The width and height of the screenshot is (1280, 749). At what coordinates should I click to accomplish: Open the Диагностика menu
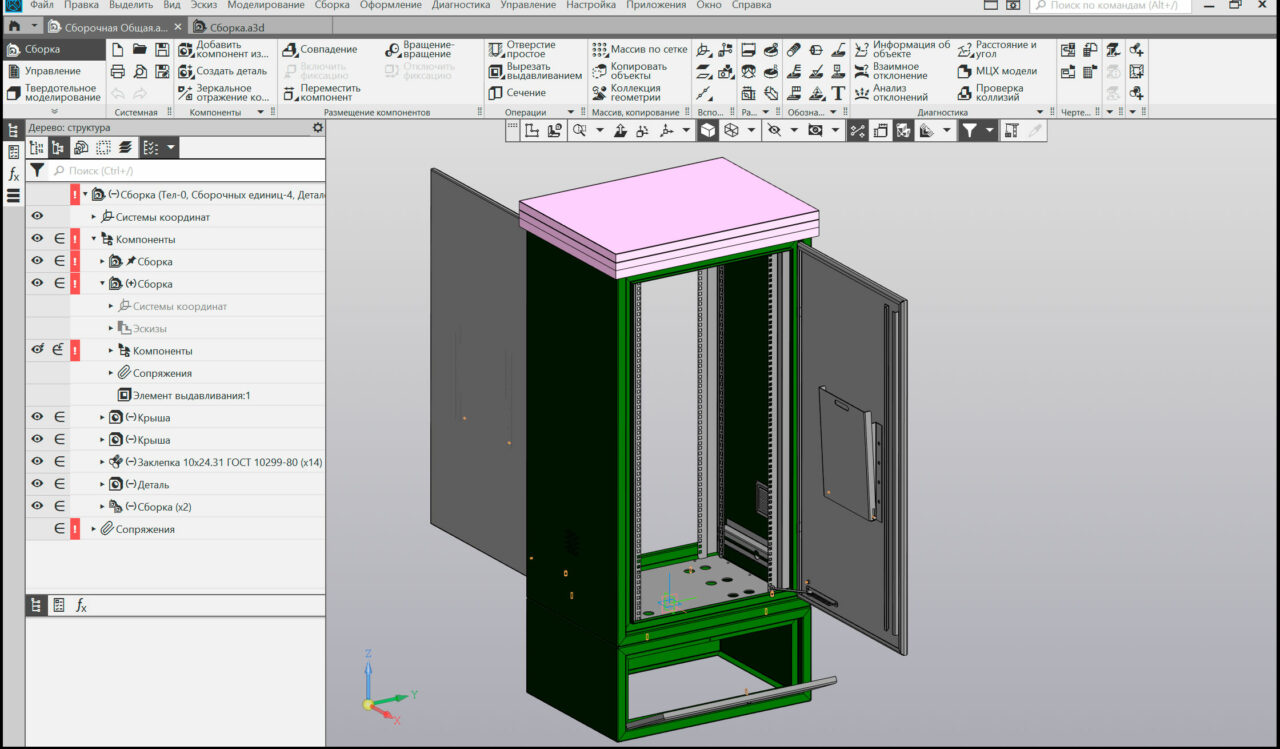[x=461, y=5]
